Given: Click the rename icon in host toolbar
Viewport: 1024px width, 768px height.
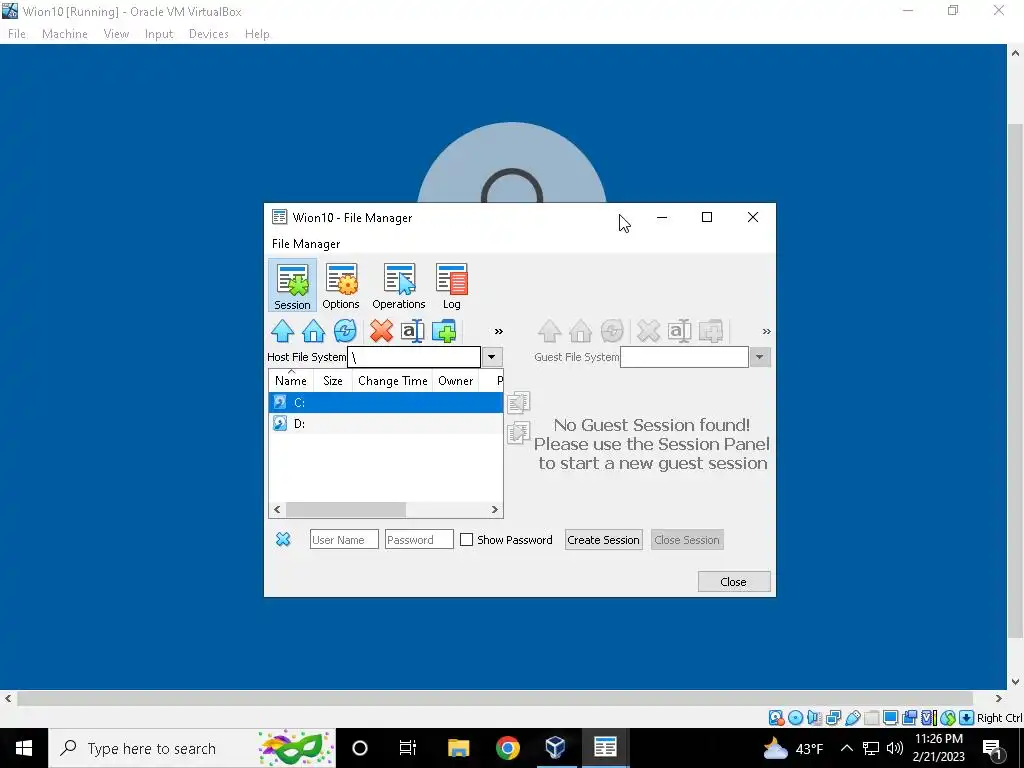Looking at the screenshot, I should (413, 331).
